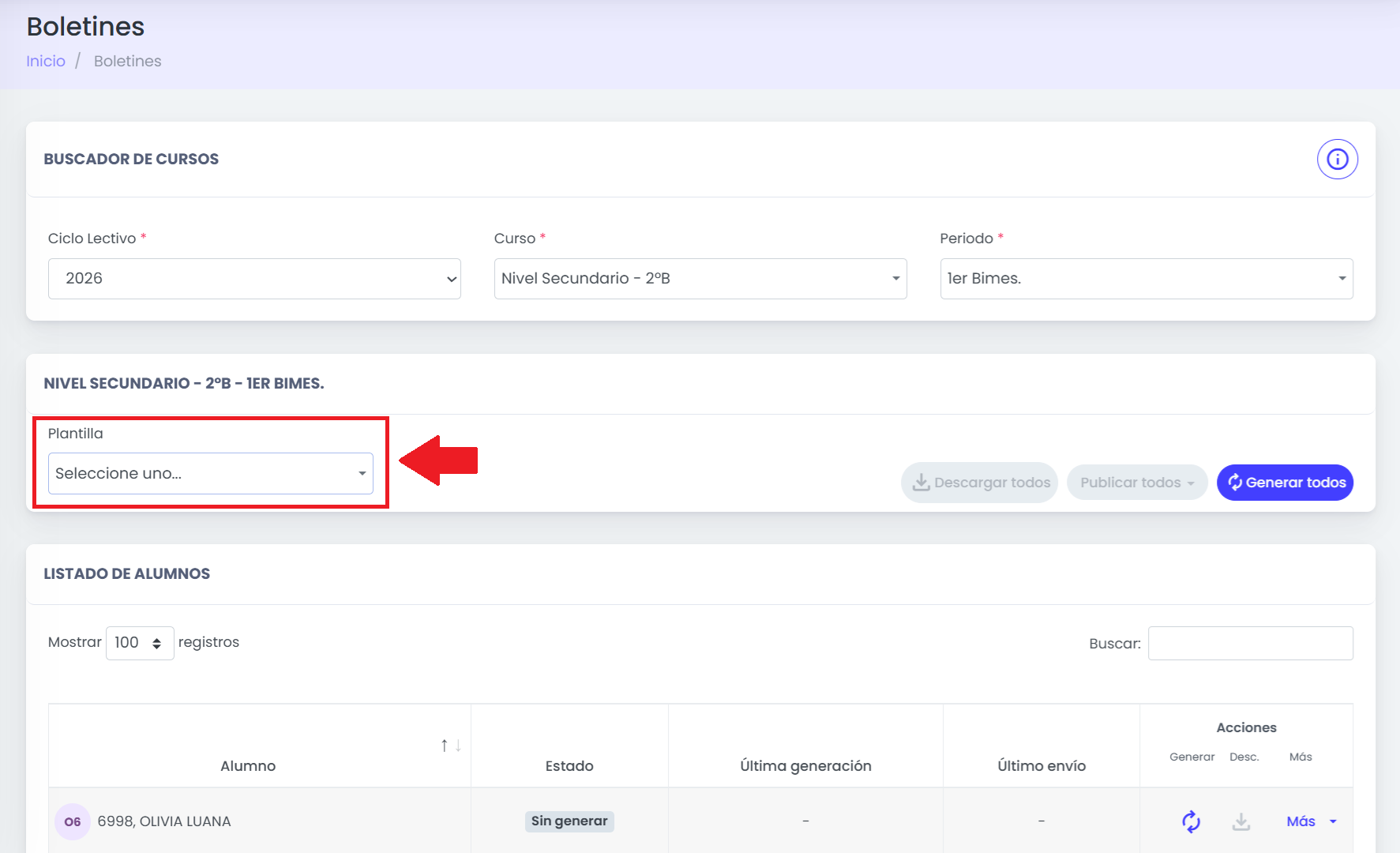This screenshot has width=1400, height=853.
Task: Go to the Inicio breadcrumb link
Action: [46, 62]
